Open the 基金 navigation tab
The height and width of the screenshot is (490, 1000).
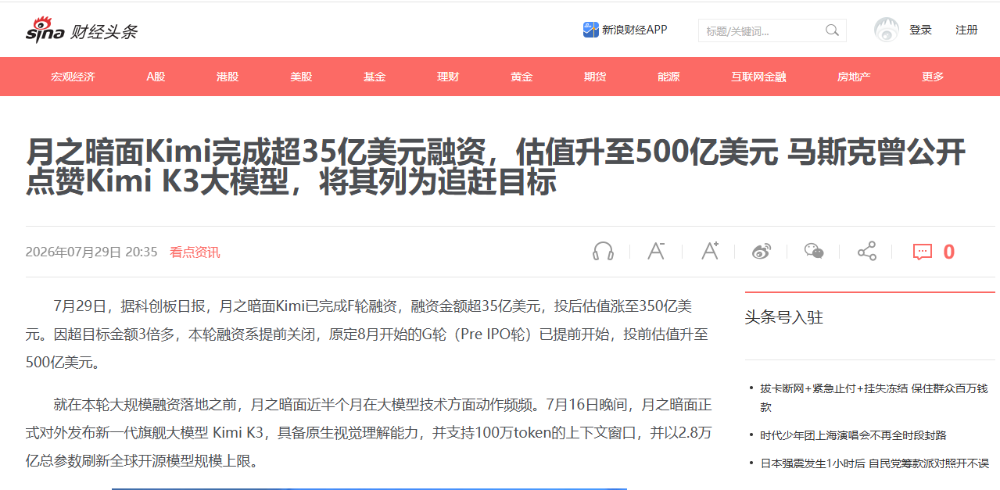click(374, 77)
